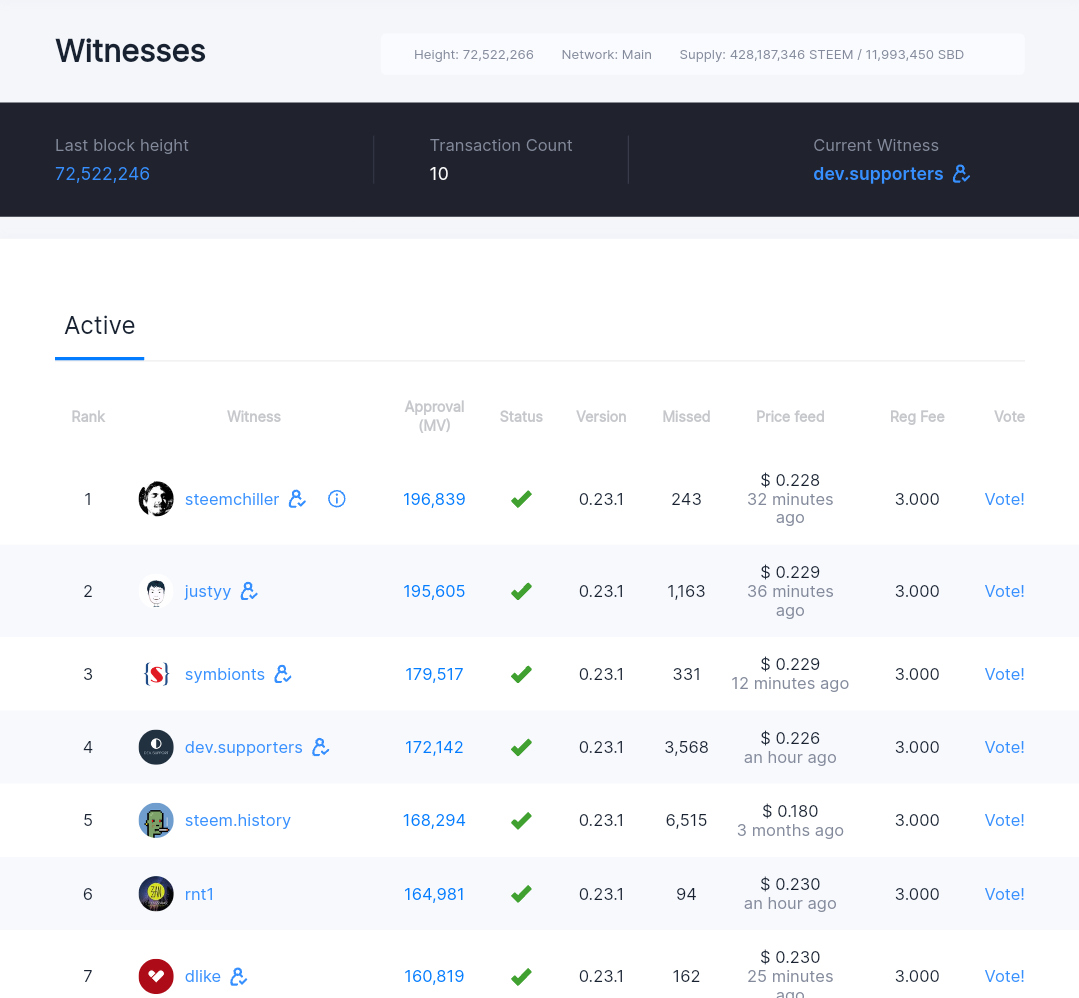Click the Vote column header
The height and width of the screenshot is (998, 1079).
pos(1009,416)
